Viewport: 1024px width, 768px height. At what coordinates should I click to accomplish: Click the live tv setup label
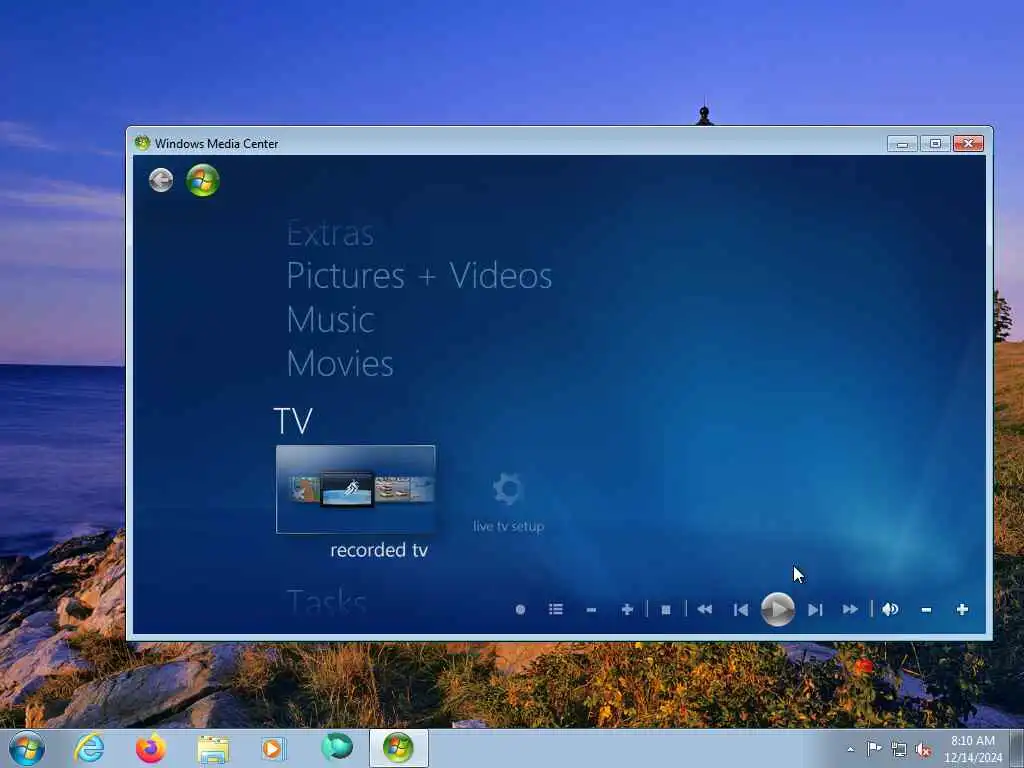[509, 526]
